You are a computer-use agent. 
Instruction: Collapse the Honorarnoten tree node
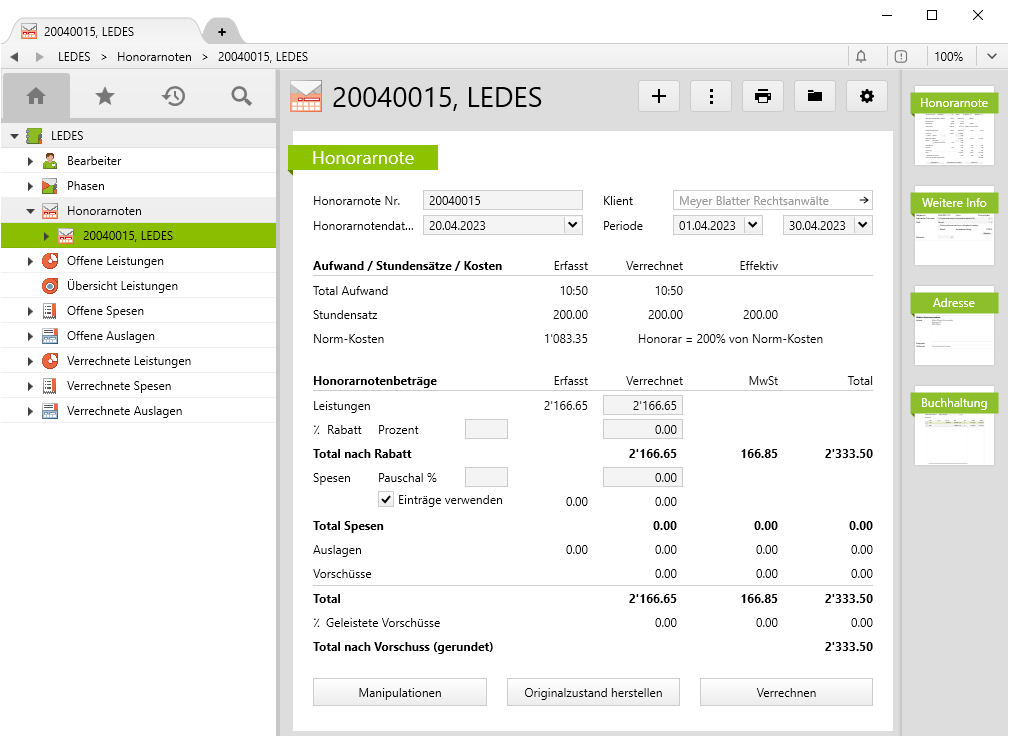click(x=31, y=211)
